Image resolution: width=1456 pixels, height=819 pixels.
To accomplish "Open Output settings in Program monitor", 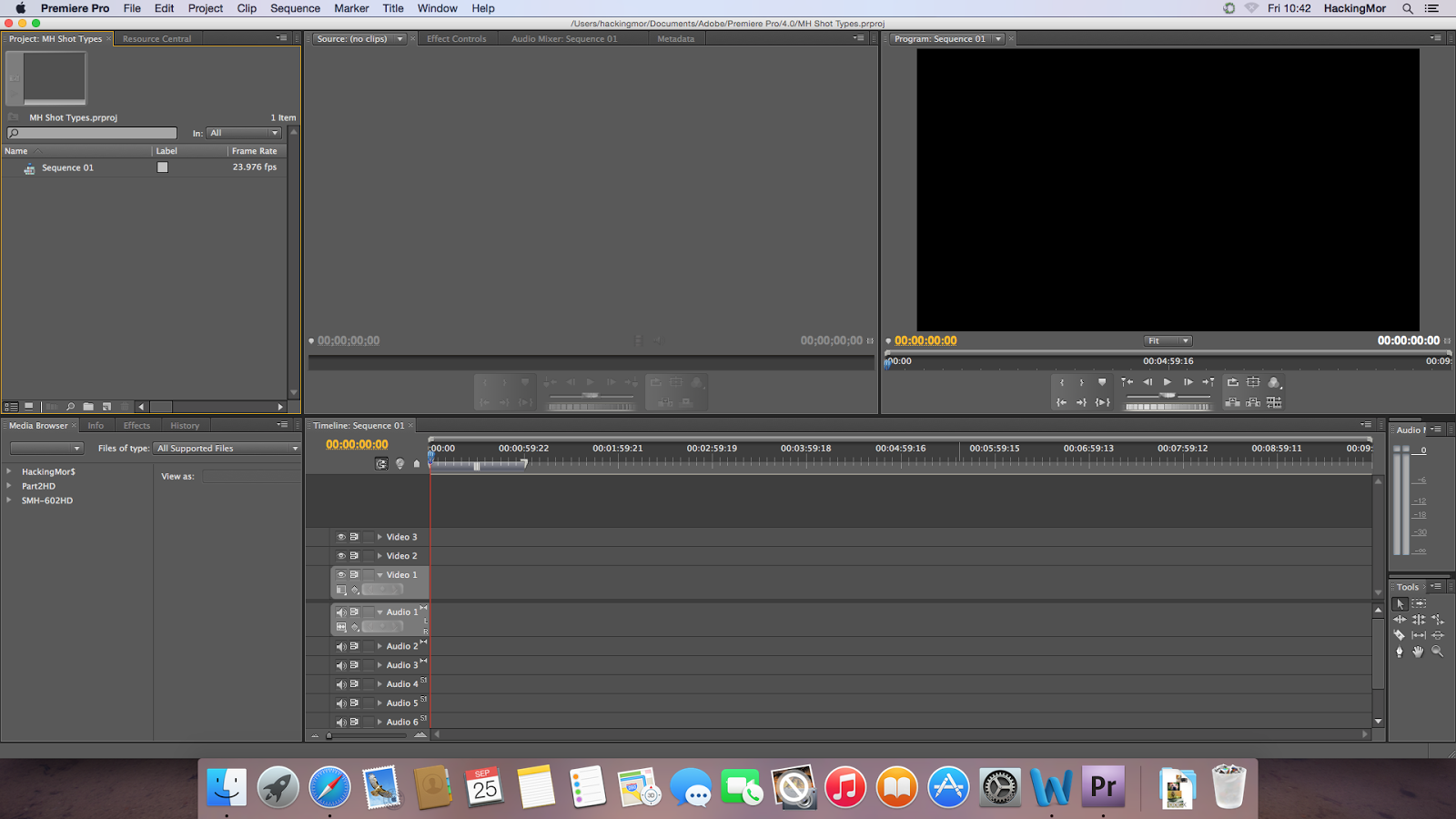I will click(1274, 382).
